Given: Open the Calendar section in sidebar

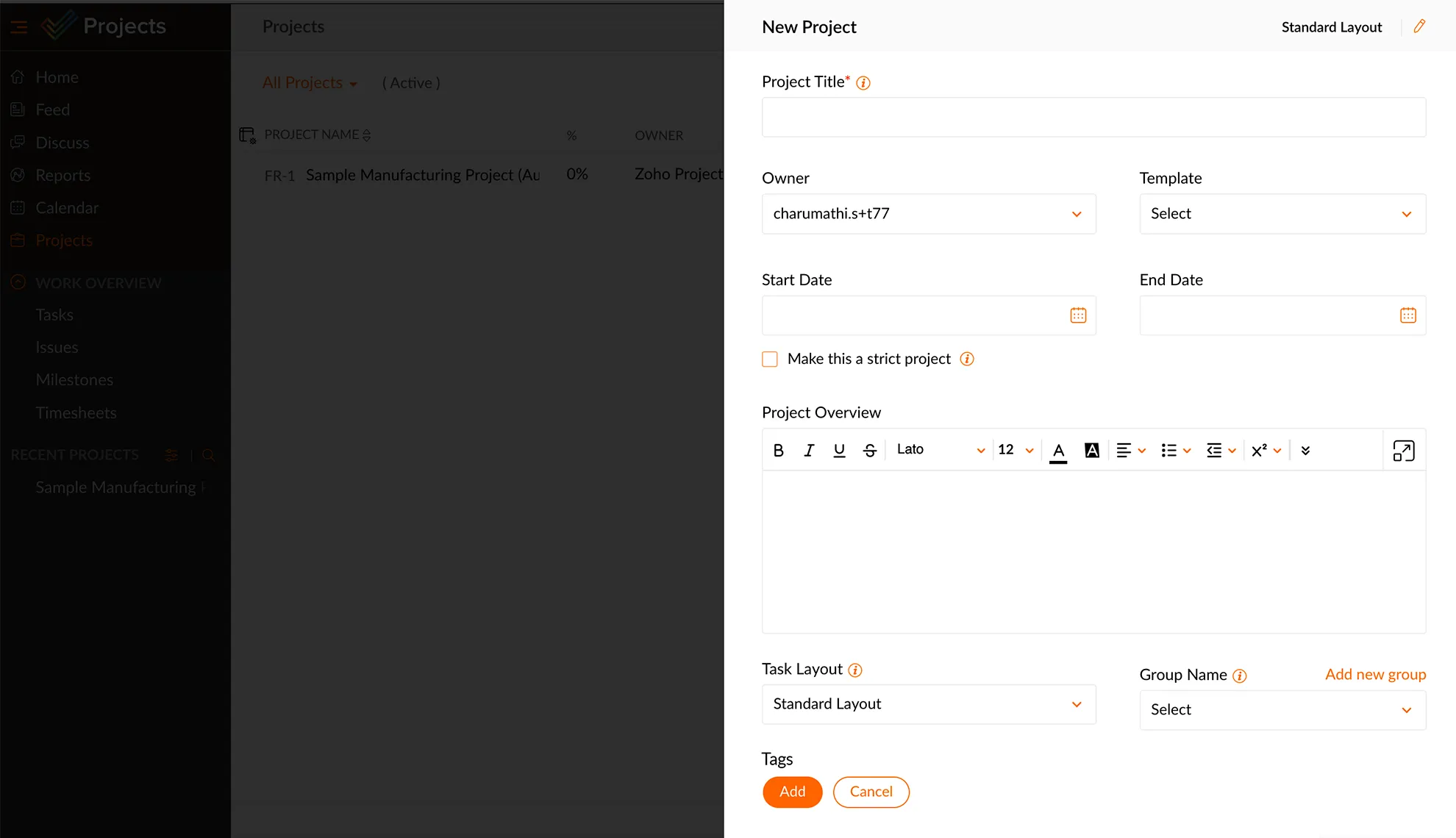Looking at the screenshot, I should (67, 208).
